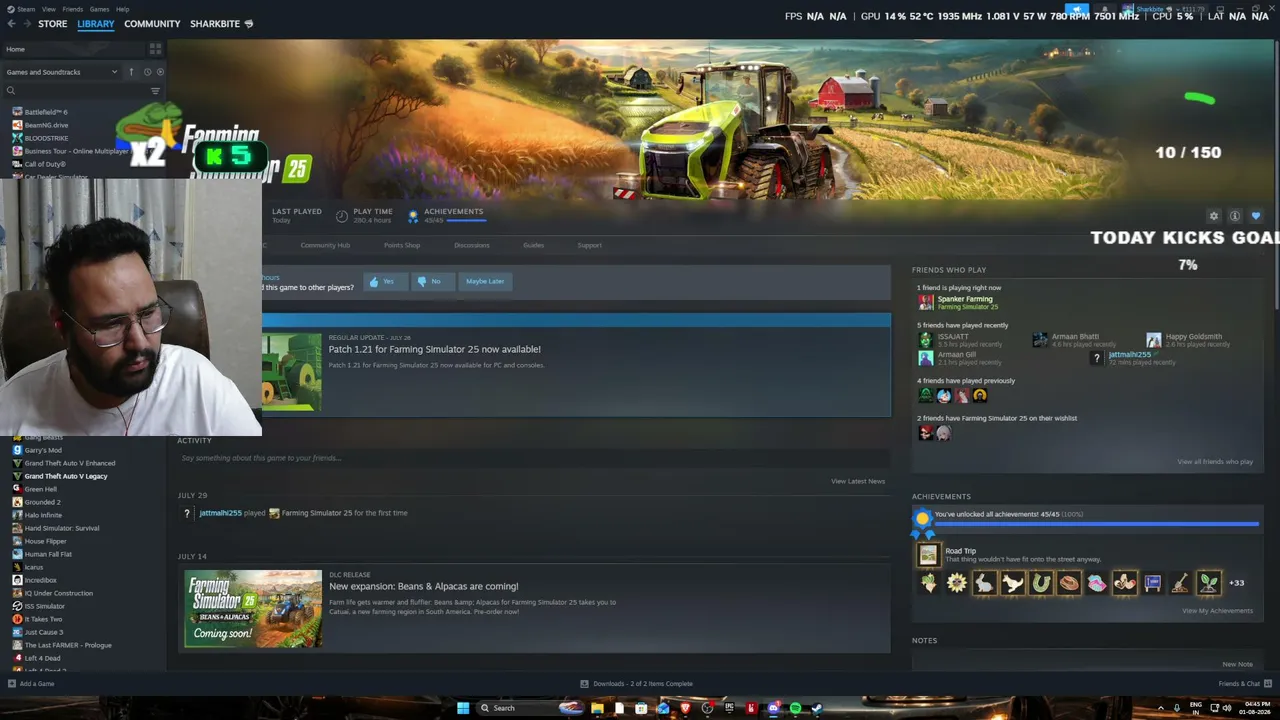
Task: Toggle sort by recent activity clock icon
Action: tap(147, 72)
